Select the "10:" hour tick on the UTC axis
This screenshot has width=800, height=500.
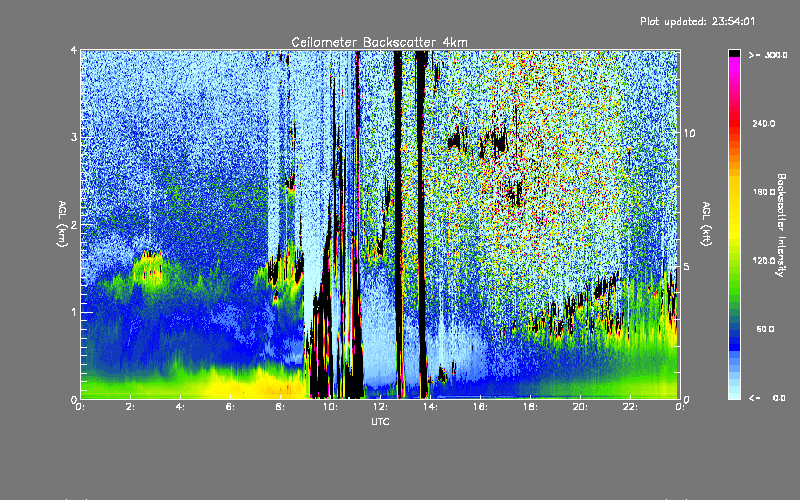[x=330, y=407]
